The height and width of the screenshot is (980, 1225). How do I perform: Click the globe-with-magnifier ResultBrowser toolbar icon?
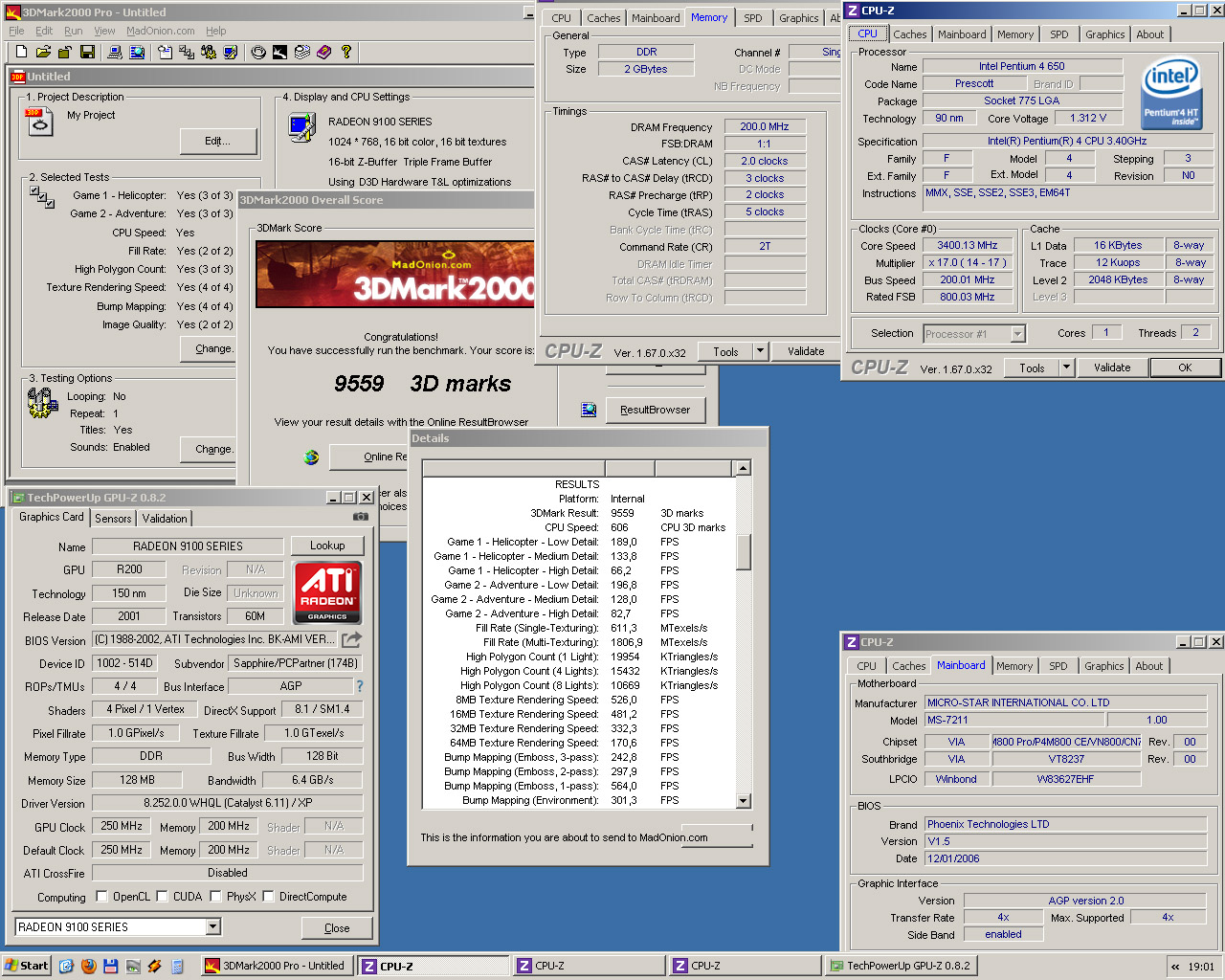point(137,52)
